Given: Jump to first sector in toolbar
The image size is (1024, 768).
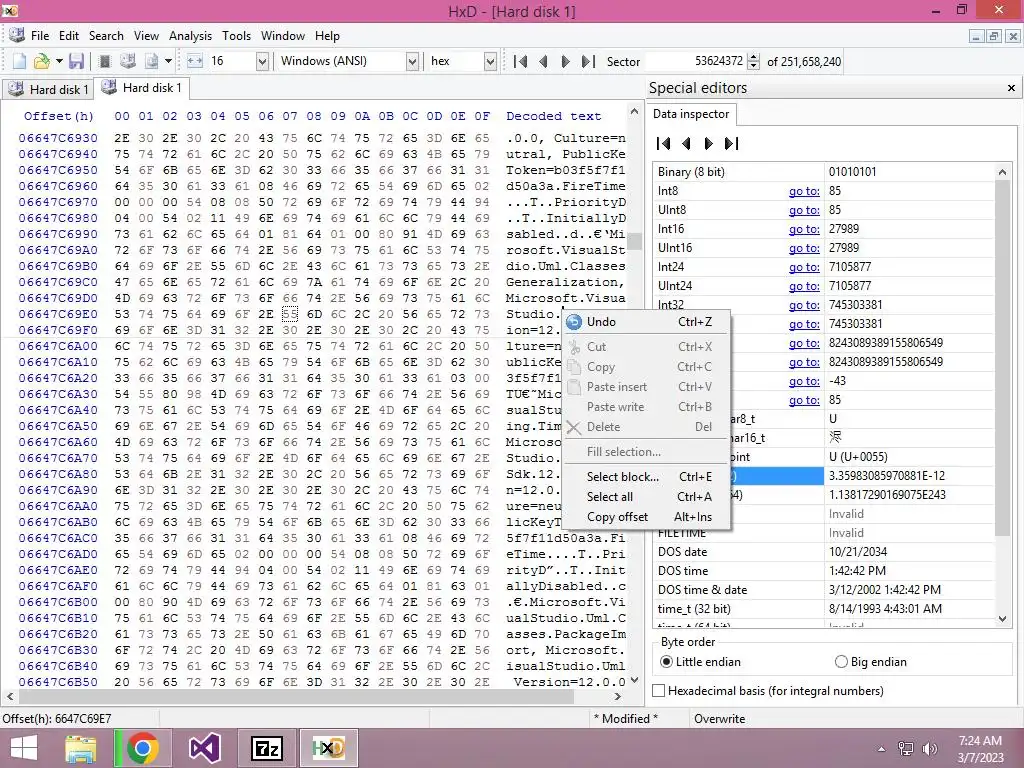Looking at the screenshot, I should [520, 61].
